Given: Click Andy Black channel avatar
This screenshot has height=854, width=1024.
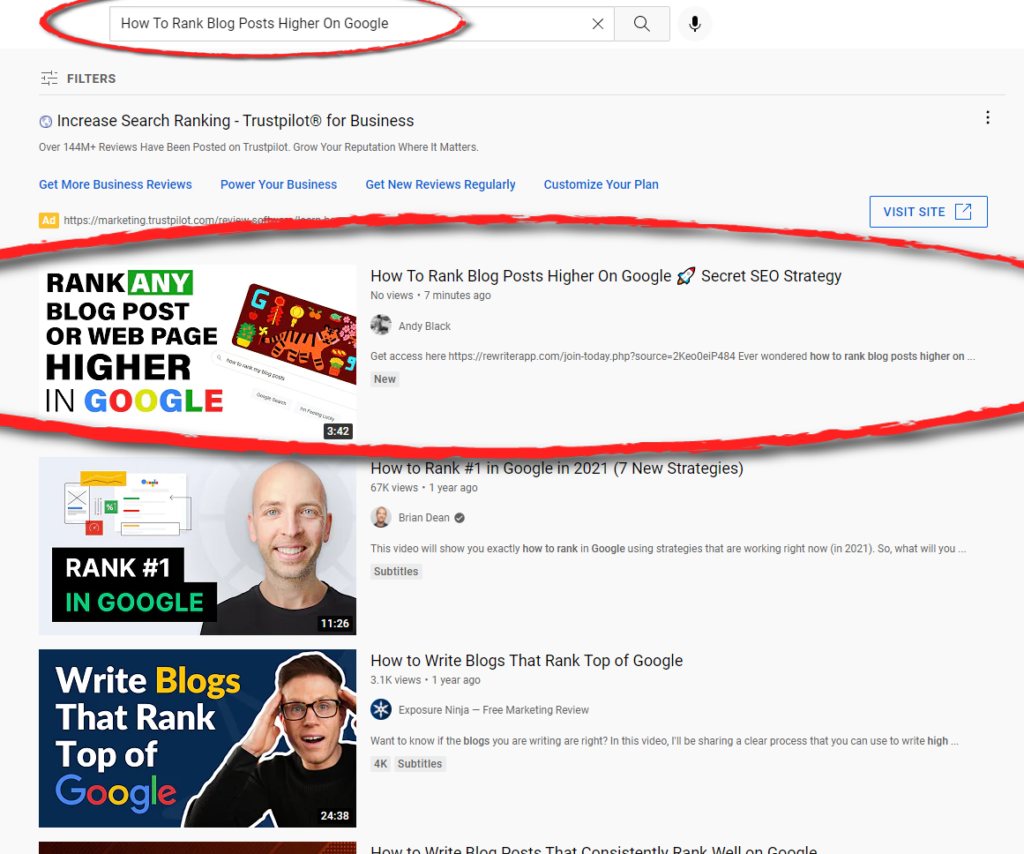Looking at the screenshot, I should [x=381, y=325].
